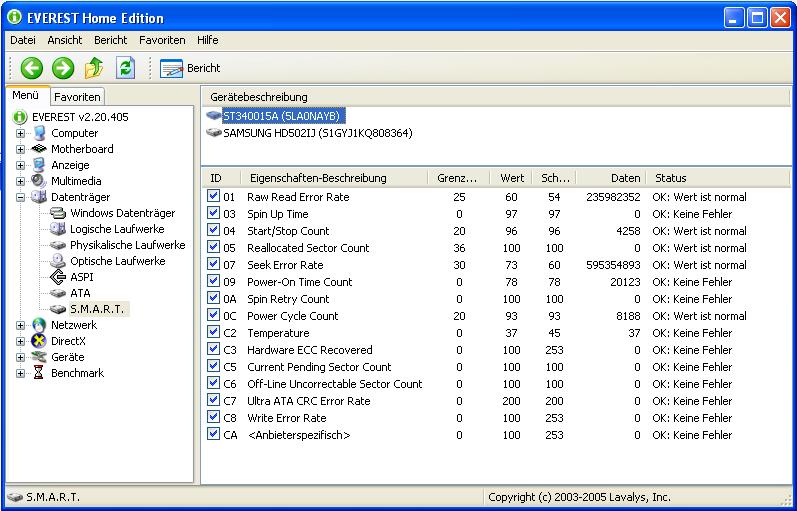Toggle the Seek Error Rate checkbox

213,264
